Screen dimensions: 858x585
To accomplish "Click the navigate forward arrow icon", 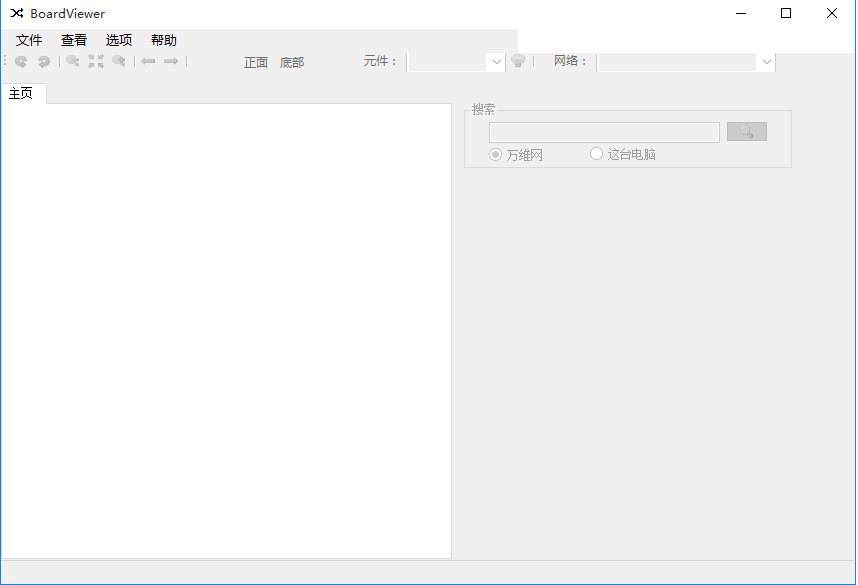I will click(170, 61).
